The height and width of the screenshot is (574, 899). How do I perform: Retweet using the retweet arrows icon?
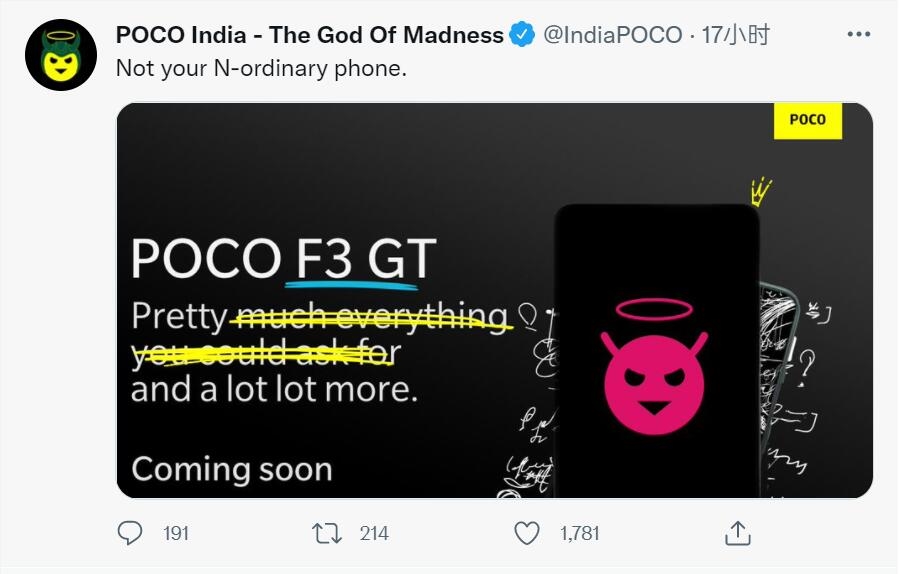coord(327,533)
